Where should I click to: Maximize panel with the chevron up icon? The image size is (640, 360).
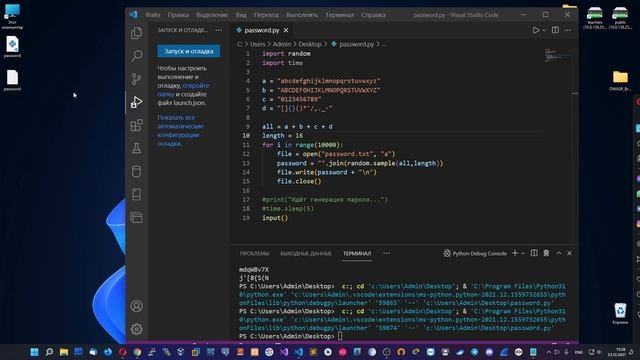(559, 253)
